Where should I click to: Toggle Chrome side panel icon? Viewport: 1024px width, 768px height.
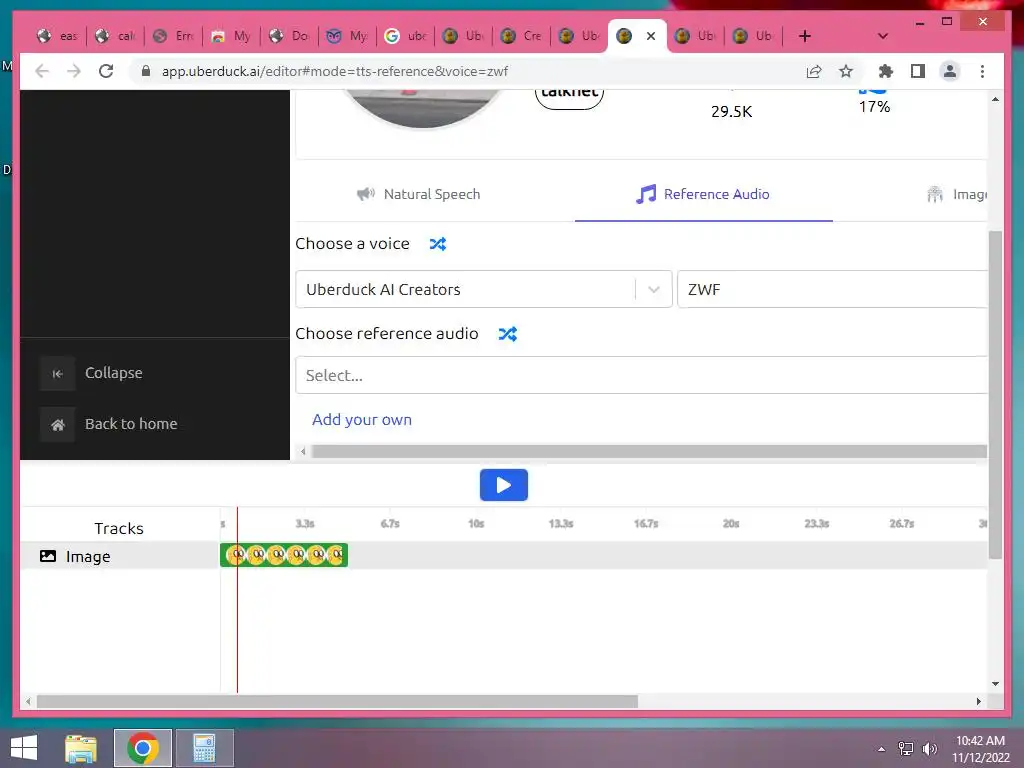[x=918, y=71]
